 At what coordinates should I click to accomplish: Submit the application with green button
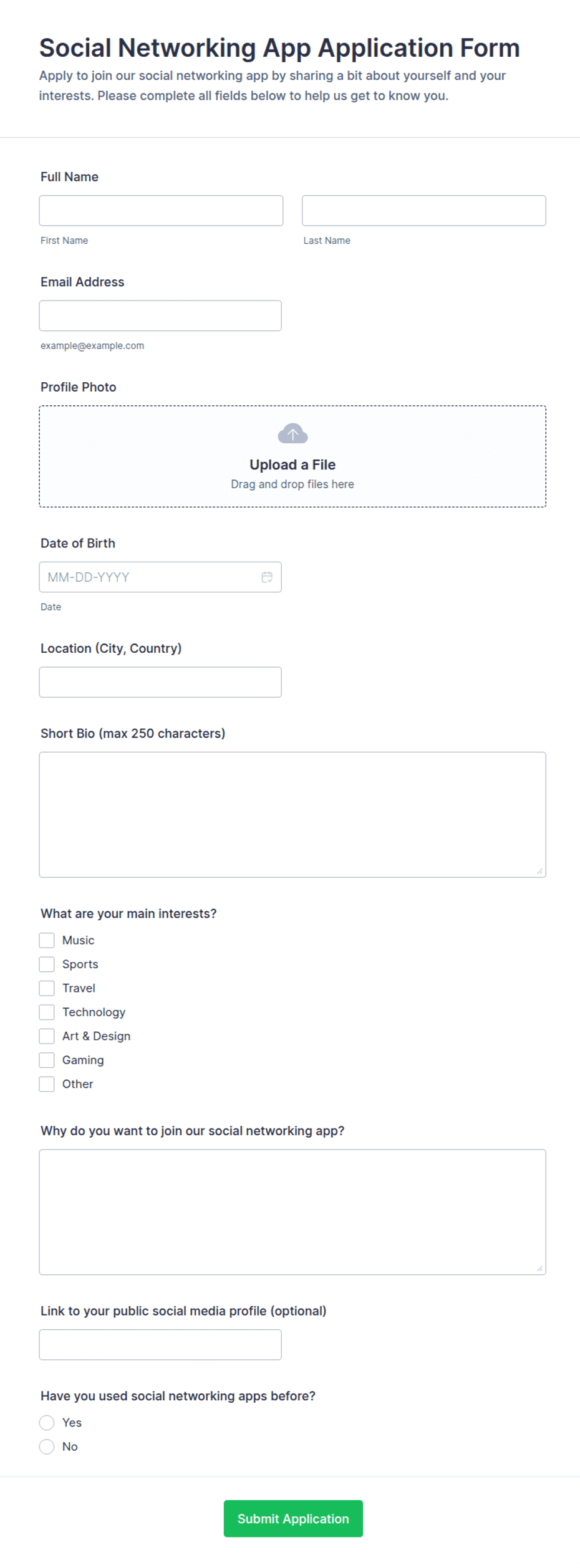pyautogui.click(x=293, y=1519)
